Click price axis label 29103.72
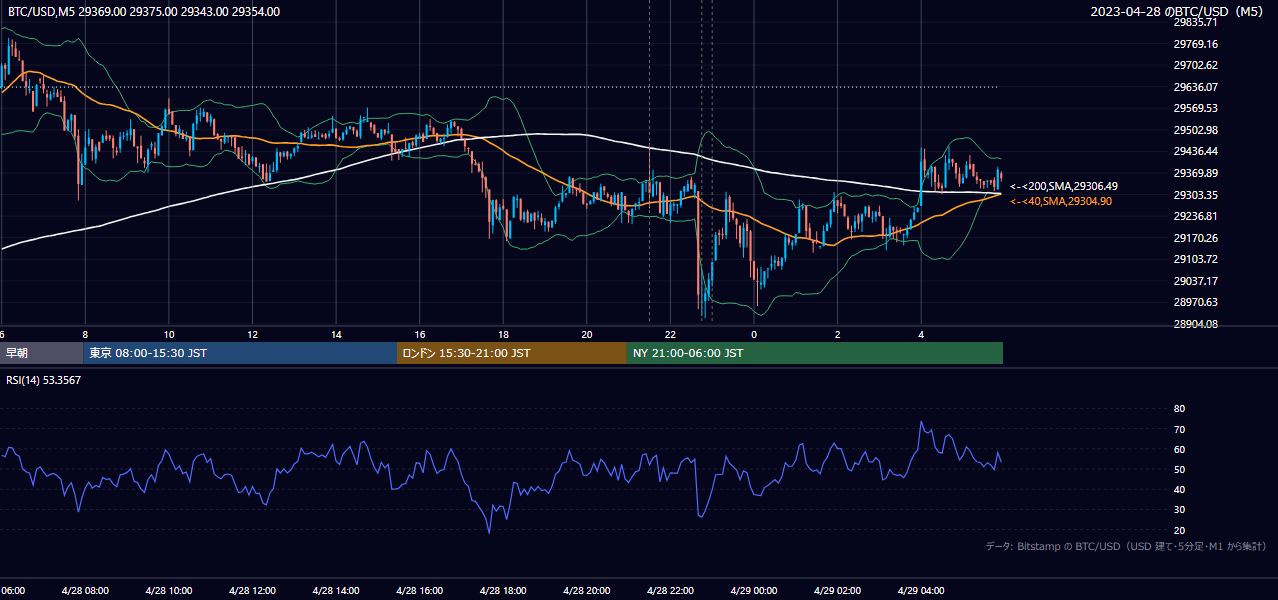This screenshot has width=1278, height=600. point(1196,259)
